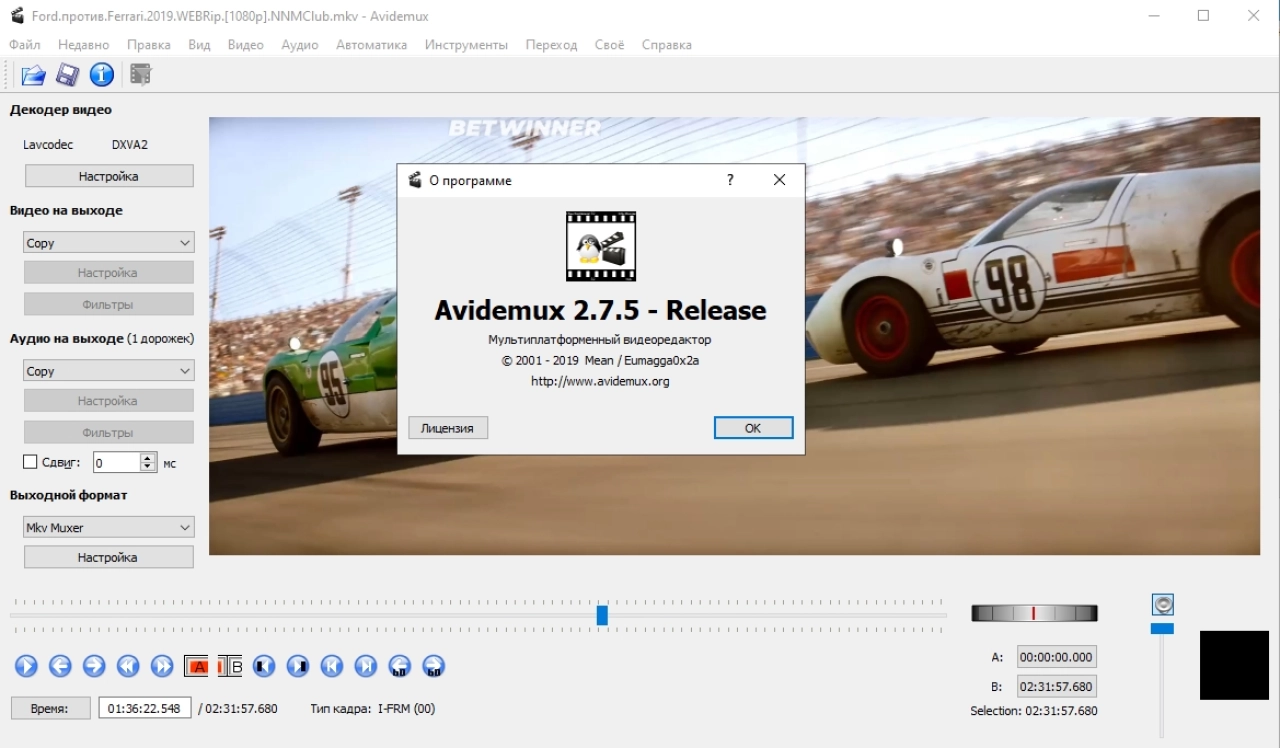Seek to the next black frame

[298, 666]
